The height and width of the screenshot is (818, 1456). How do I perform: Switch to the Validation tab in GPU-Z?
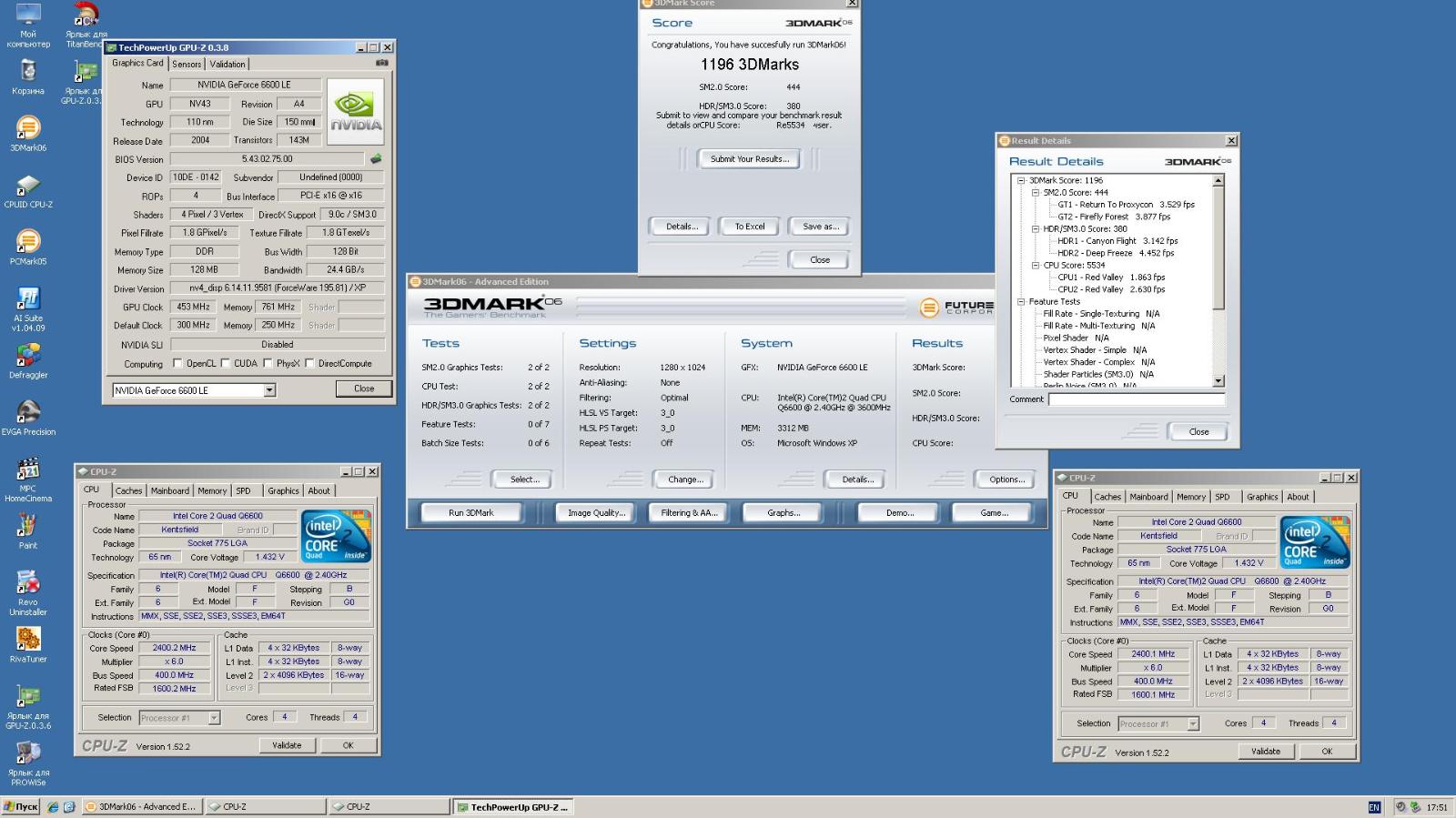click(227, 64)
